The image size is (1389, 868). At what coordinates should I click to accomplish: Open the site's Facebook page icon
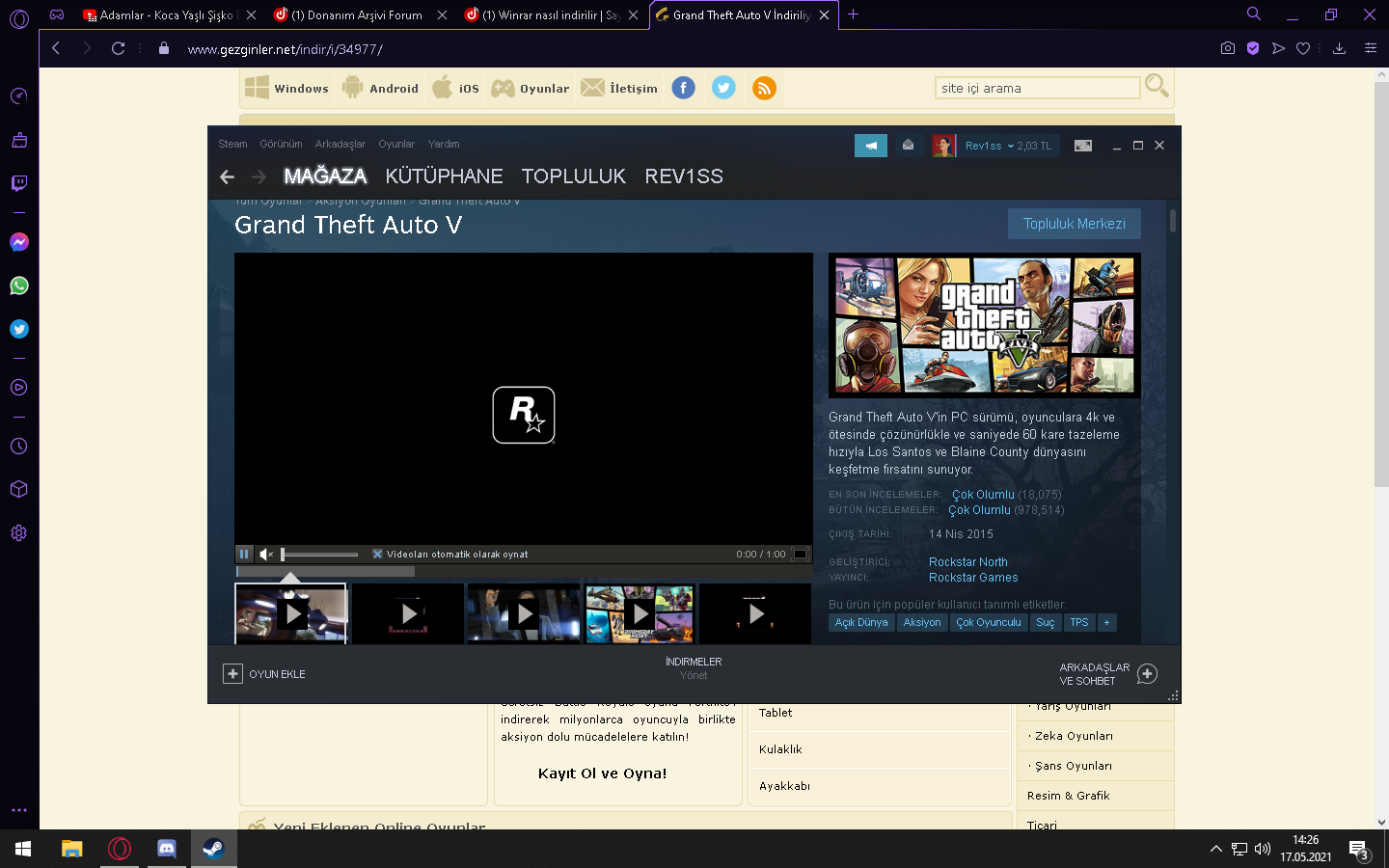coord(683,88)
